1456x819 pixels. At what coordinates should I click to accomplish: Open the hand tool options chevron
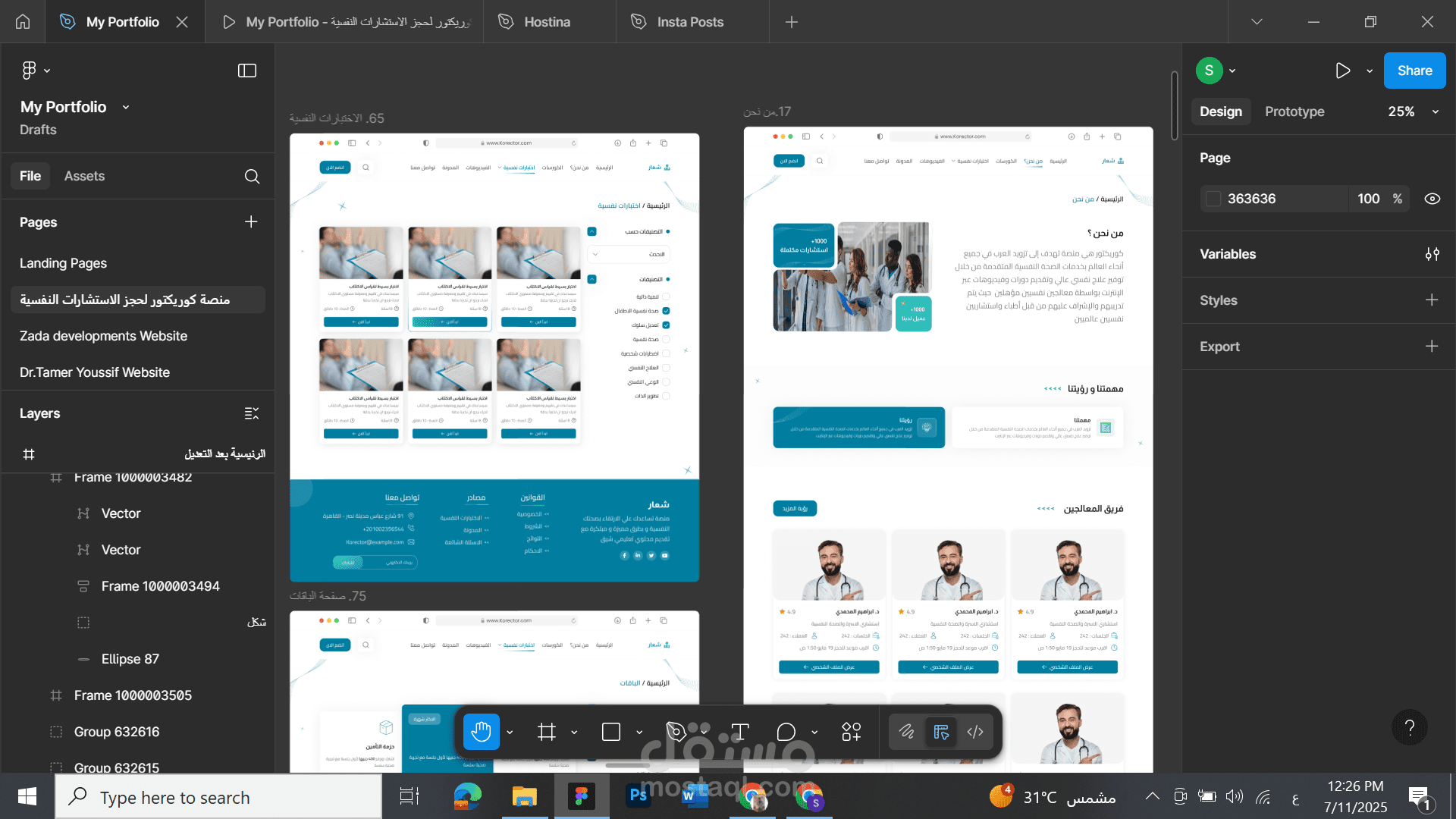[510, 733]
